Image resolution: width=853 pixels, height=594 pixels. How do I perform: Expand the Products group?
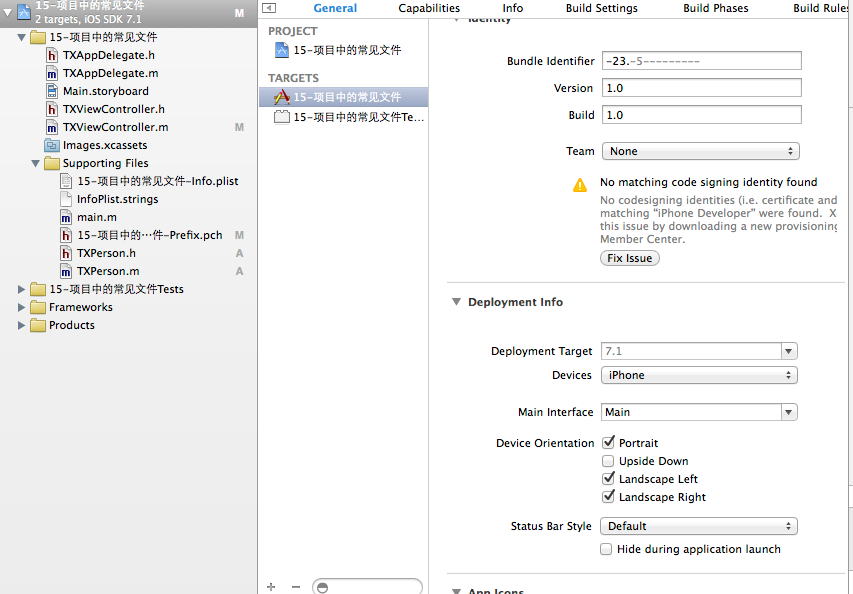tap(21, 325)
